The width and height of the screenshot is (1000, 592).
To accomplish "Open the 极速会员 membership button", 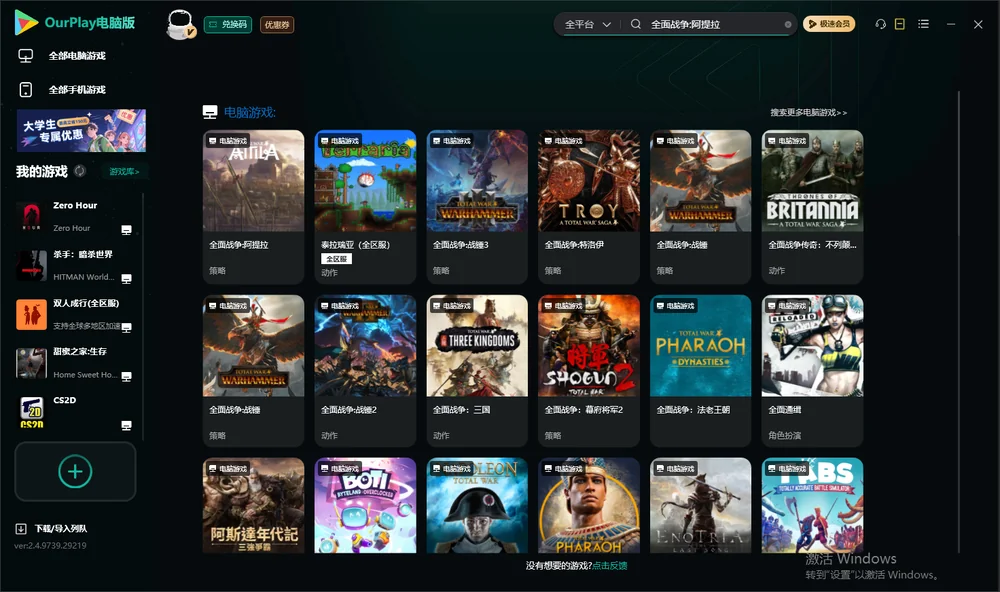I will 829,24.
